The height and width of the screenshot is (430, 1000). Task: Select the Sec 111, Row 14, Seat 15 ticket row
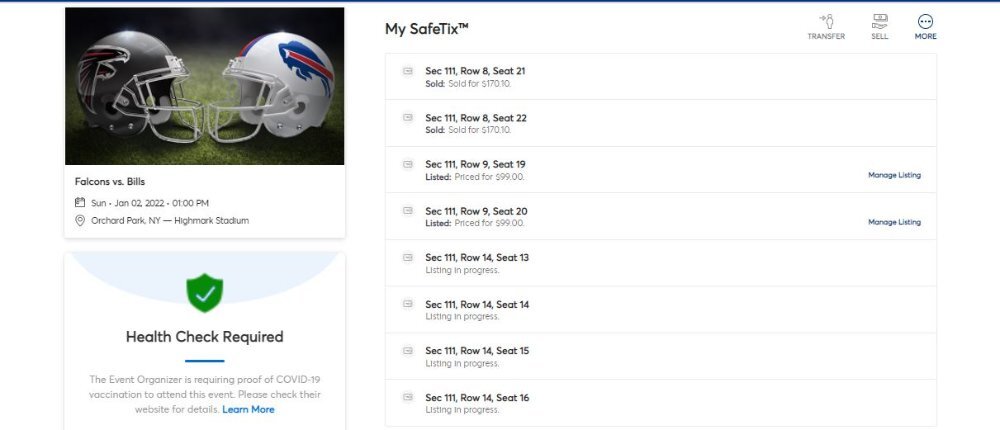point(661,357)
